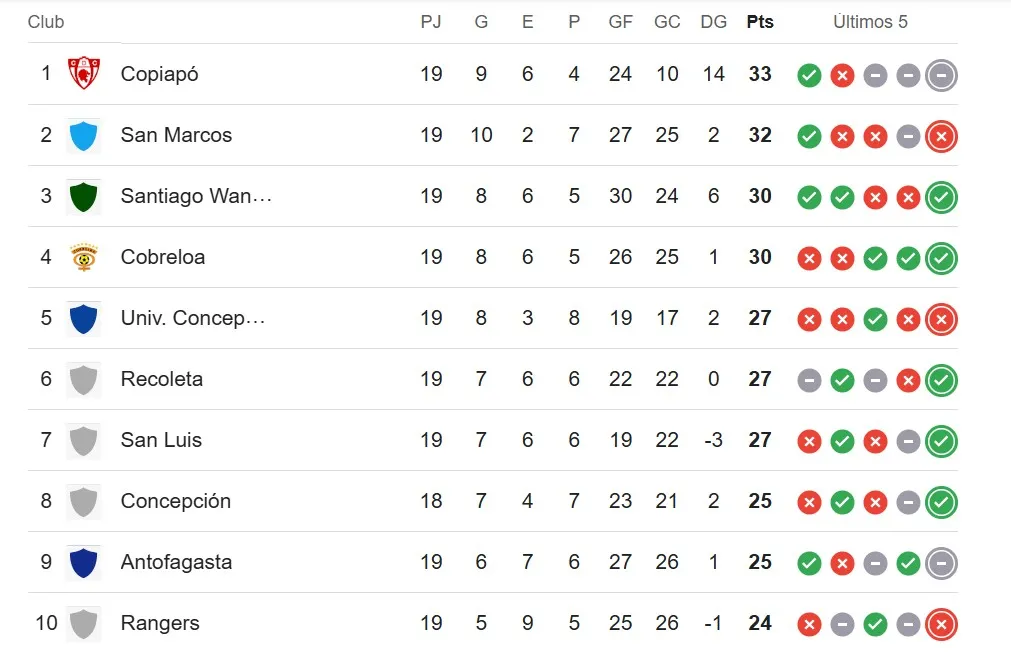1011x653 pixels.
Task: Click Cobreloa's latest green win marker
Action: (941, 257)
